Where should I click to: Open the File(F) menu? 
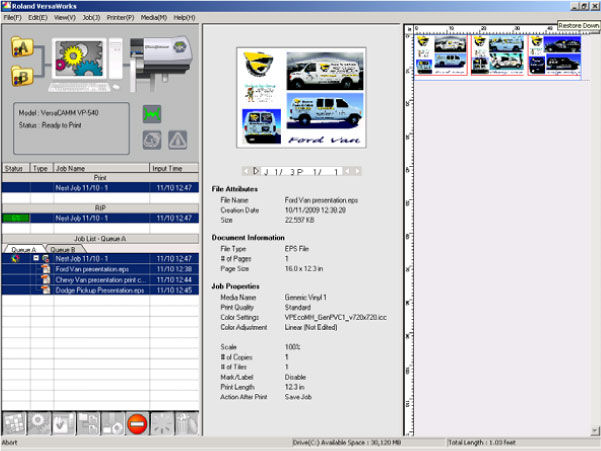coord(13,18)
